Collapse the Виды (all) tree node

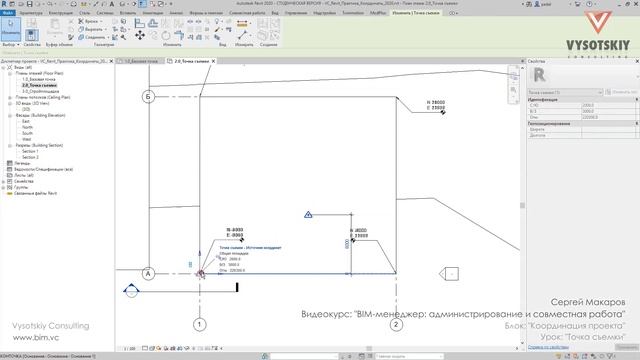coord(4,67)
